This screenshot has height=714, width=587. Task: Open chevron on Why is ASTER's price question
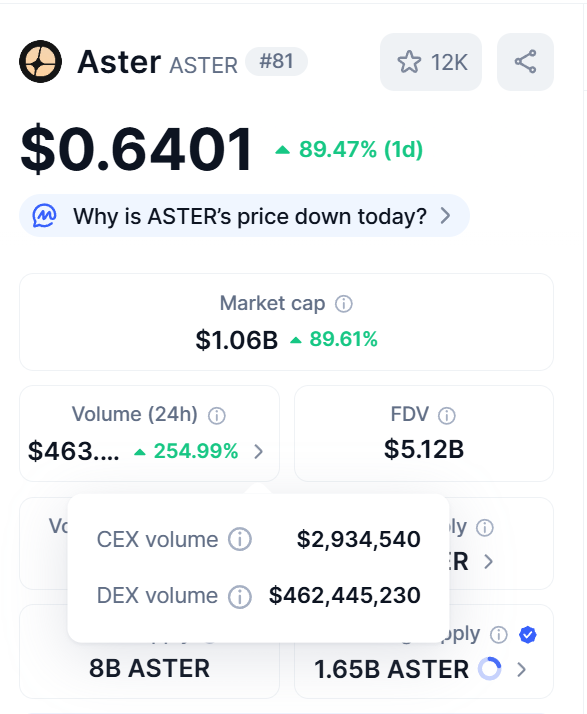pyautogui.click(x=445, y=215)
